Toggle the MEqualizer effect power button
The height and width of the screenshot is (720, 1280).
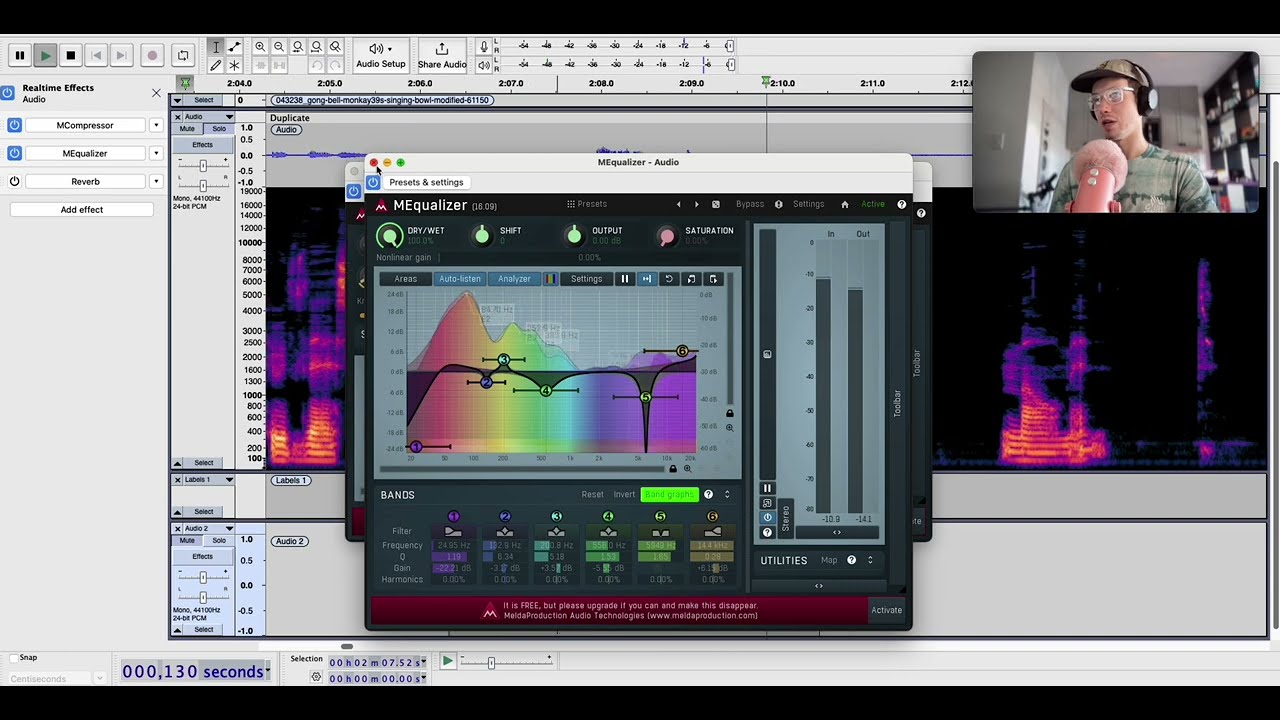click(x=14, y=153)
